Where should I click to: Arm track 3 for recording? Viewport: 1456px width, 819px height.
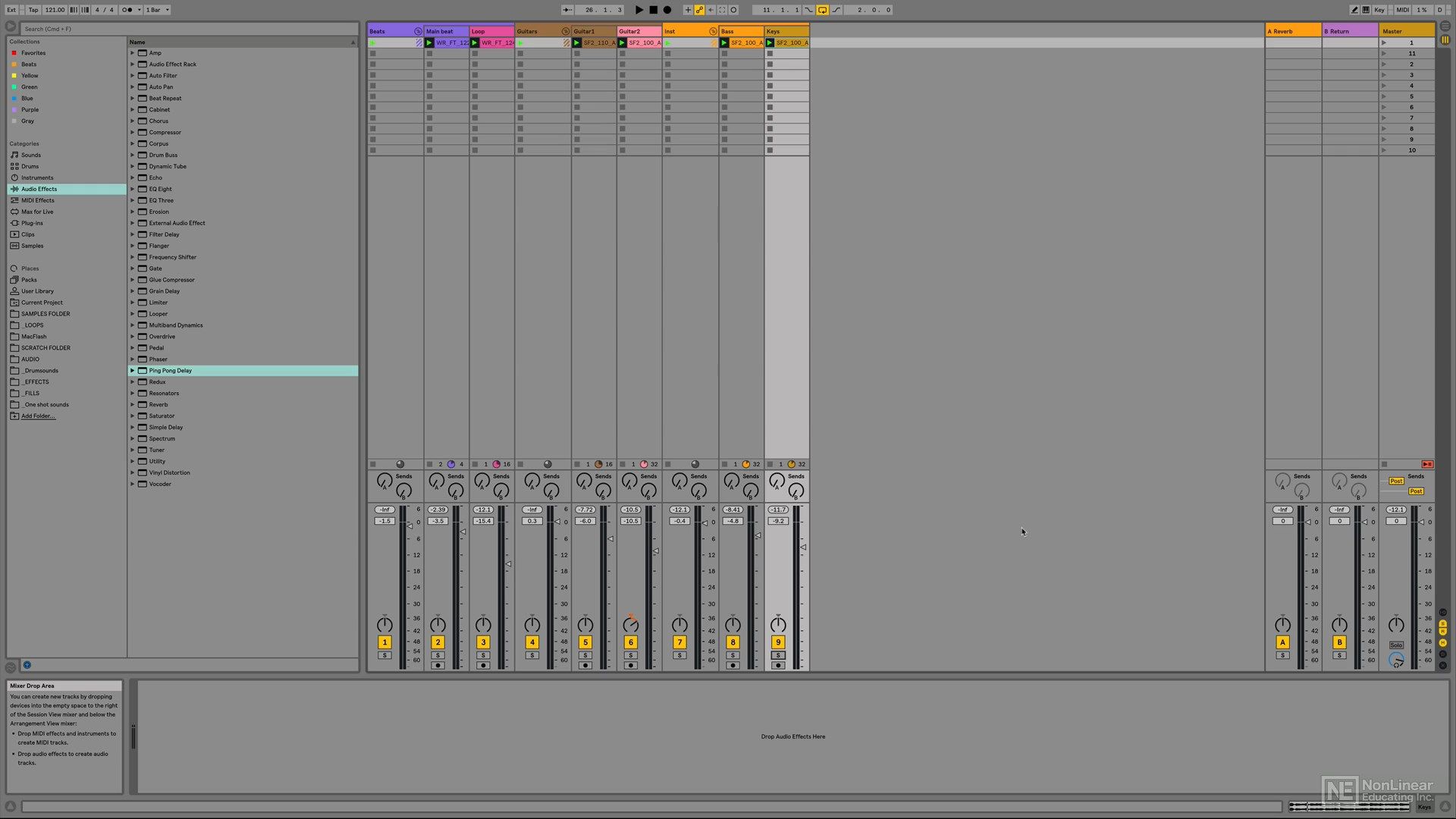click(x=483, y=666)
